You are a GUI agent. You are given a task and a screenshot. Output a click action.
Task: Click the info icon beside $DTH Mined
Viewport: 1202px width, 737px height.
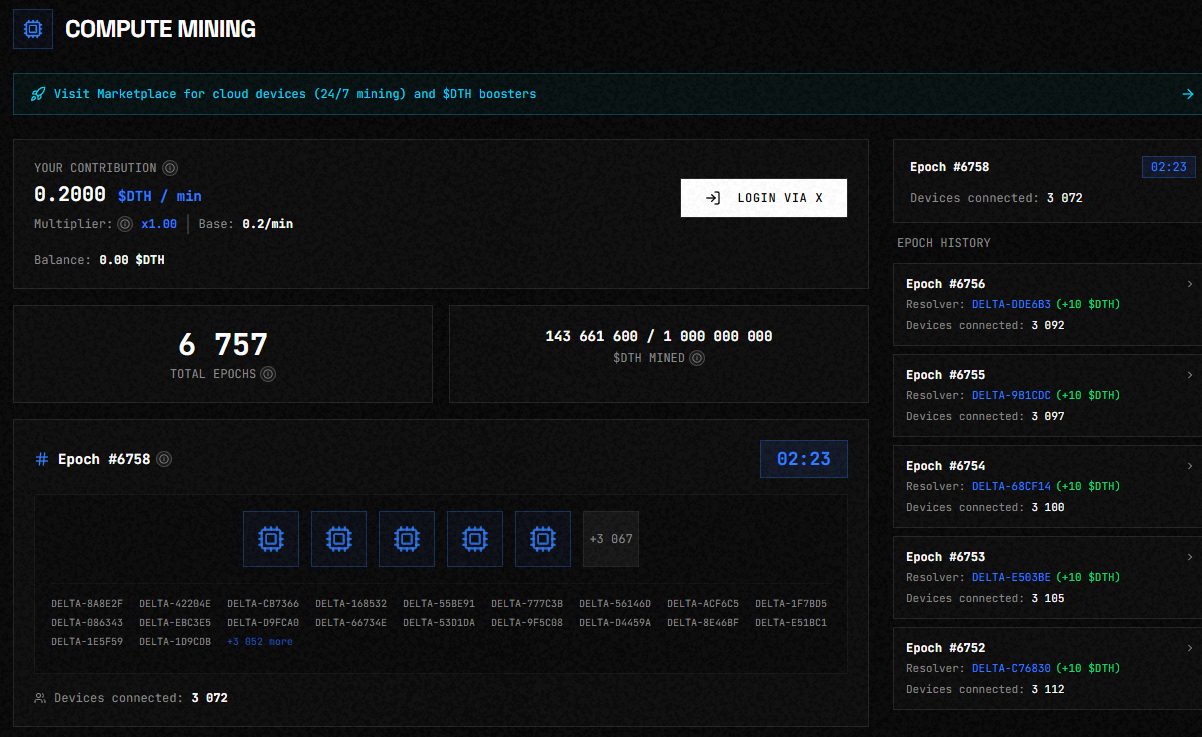coord(697,358)
